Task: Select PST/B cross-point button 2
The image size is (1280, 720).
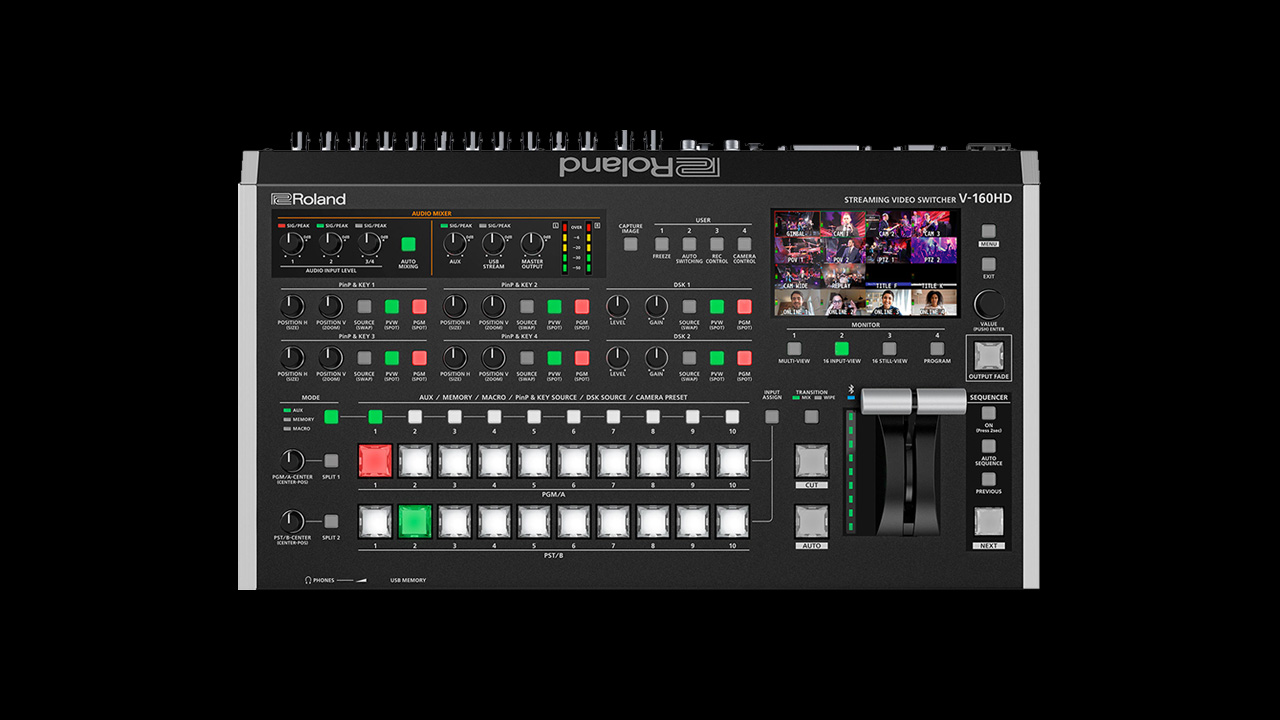Action: pyautogui.click(x=414, y=522)
